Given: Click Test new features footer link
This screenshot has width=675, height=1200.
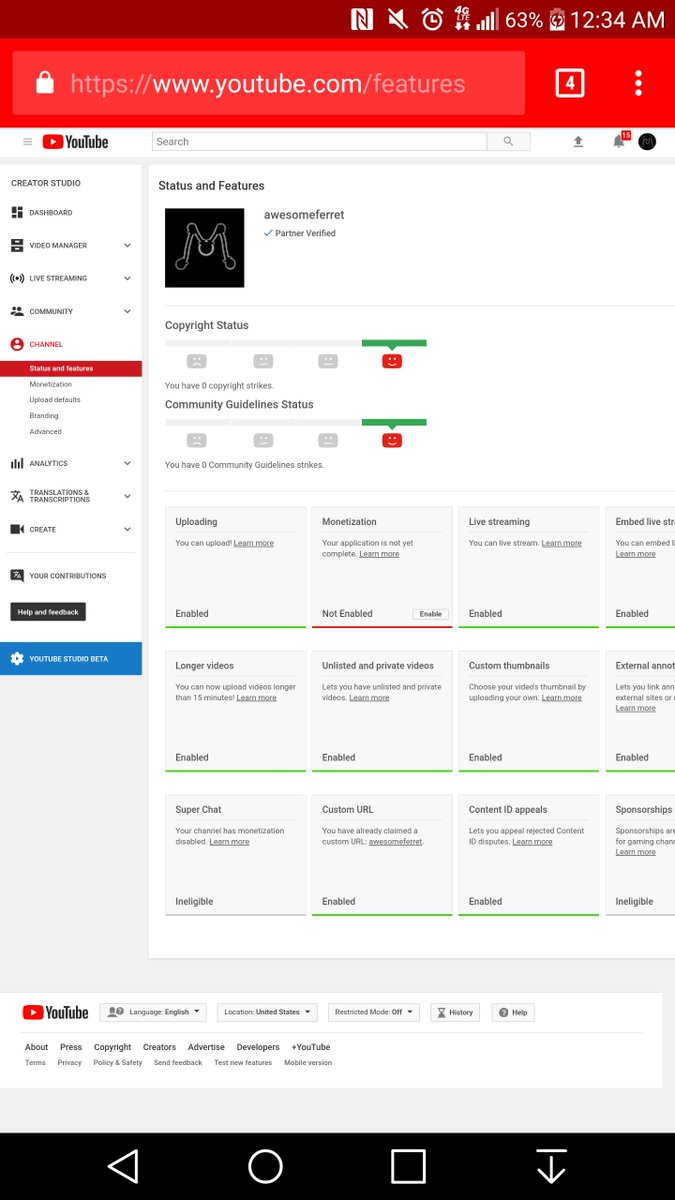Looking at the screenshot, I should 243,1063.
